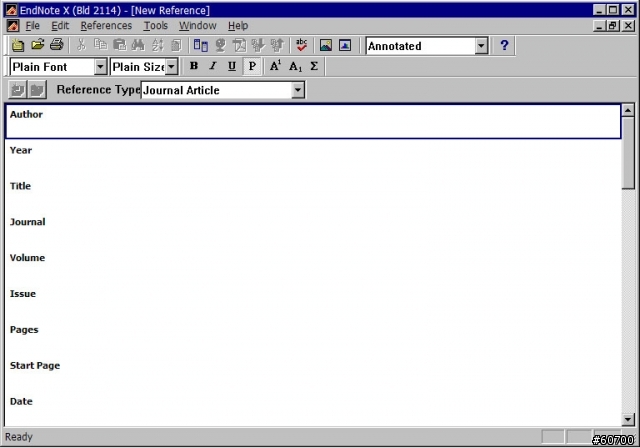Image resolution: width=640 pixels, height=448 pixels.
Task: Open the File menu
Action: [32, 26]
